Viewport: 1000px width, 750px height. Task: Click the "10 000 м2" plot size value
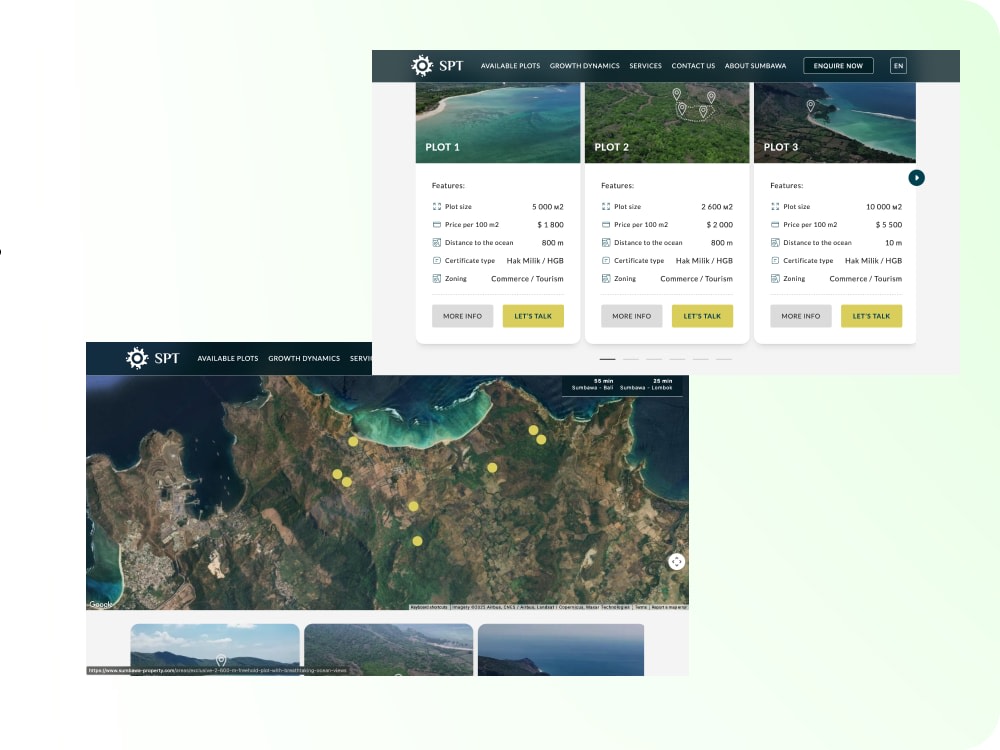click(884, 207)
